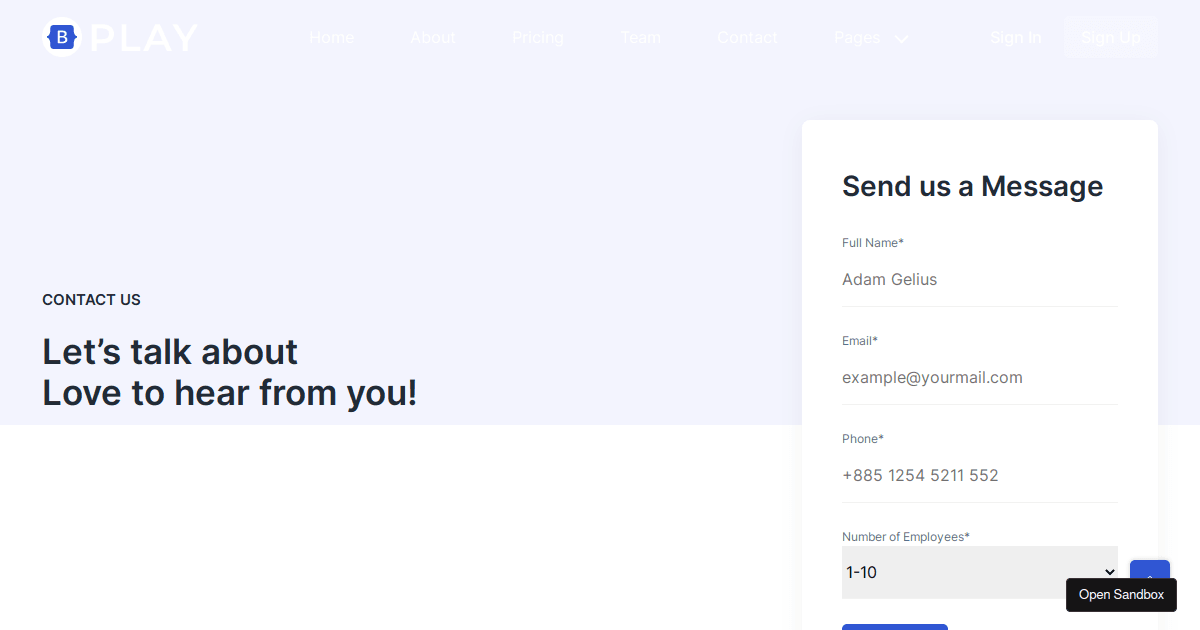Click the blue submit button below the form
The image size is (1200, 630).
click(x=894, y=627)
